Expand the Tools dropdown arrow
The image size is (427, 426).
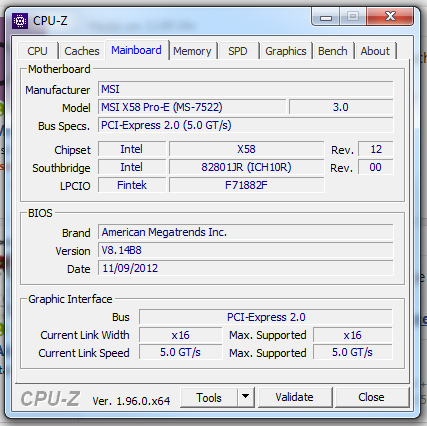(246, 397)
